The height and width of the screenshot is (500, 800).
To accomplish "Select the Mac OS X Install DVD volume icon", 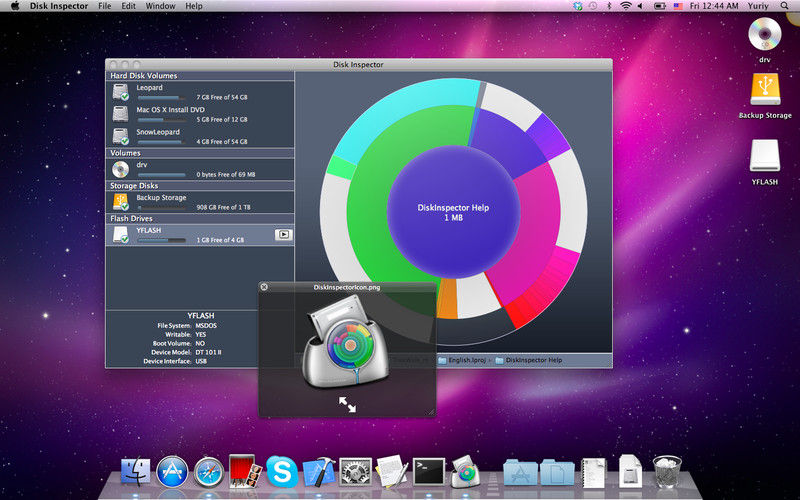I will click(120, 114).
